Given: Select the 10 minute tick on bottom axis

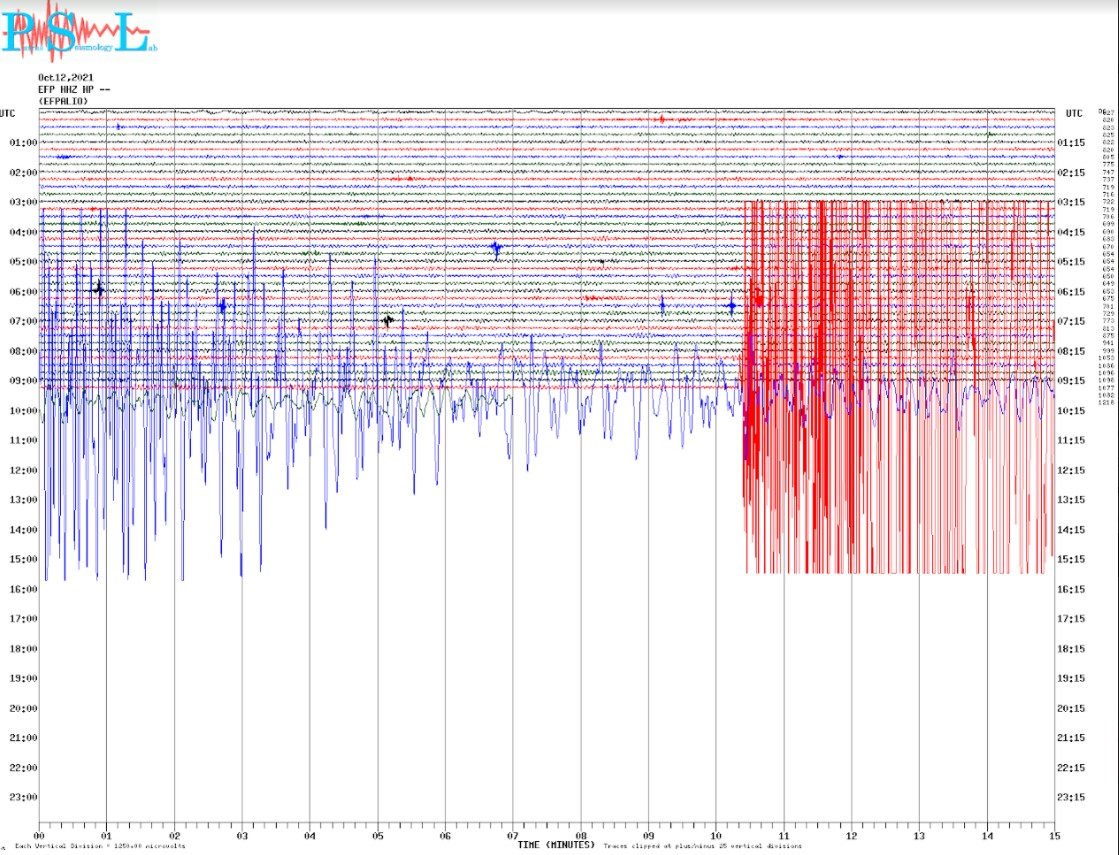Looking at the screenshot, I should 716,835.
